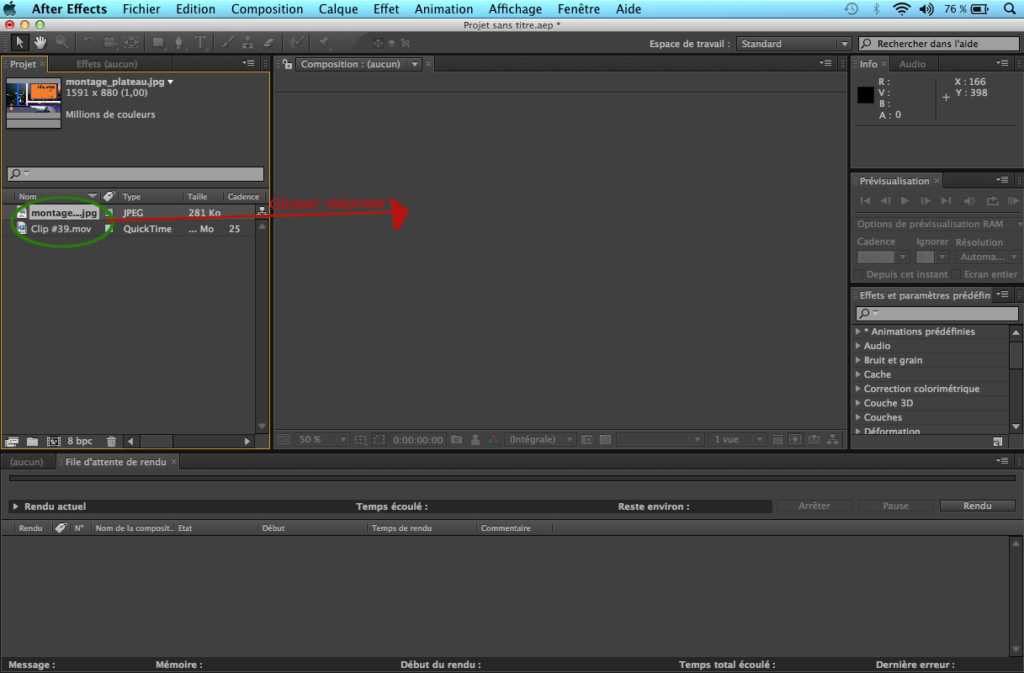Image resolution: width=1024 pixels, height=673 pixels.
Task: Open the Résolution 'Automa...' dropdown
Action: pyautogui.click(x=987, y=257)
